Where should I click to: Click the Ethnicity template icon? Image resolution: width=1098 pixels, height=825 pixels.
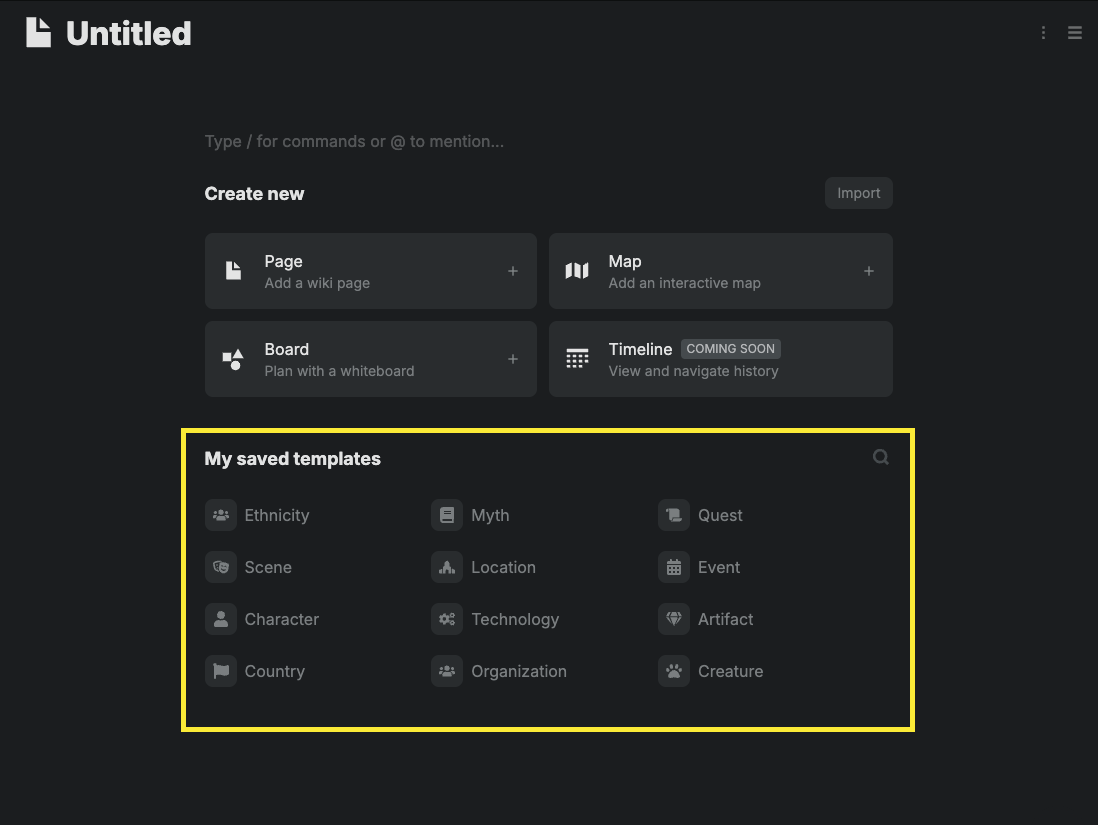[220, 515]
